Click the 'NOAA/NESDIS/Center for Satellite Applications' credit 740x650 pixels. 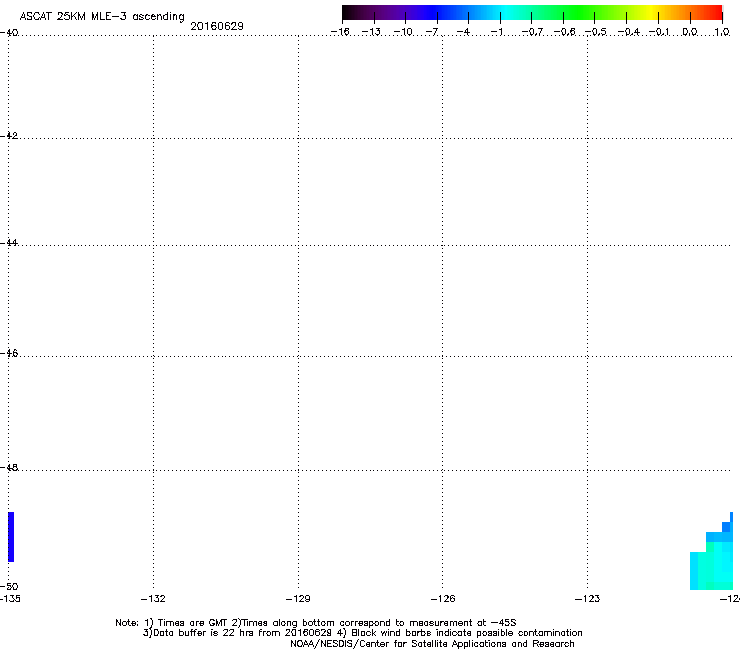point(399,644)
